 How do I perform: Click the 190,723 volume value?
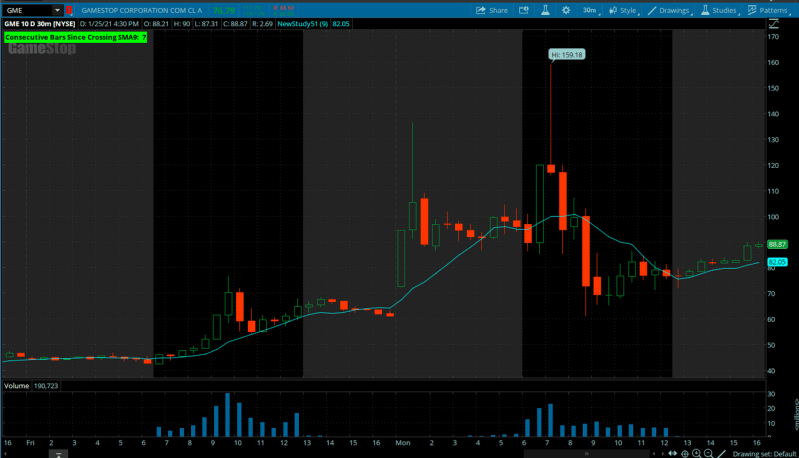click(46, 386)
